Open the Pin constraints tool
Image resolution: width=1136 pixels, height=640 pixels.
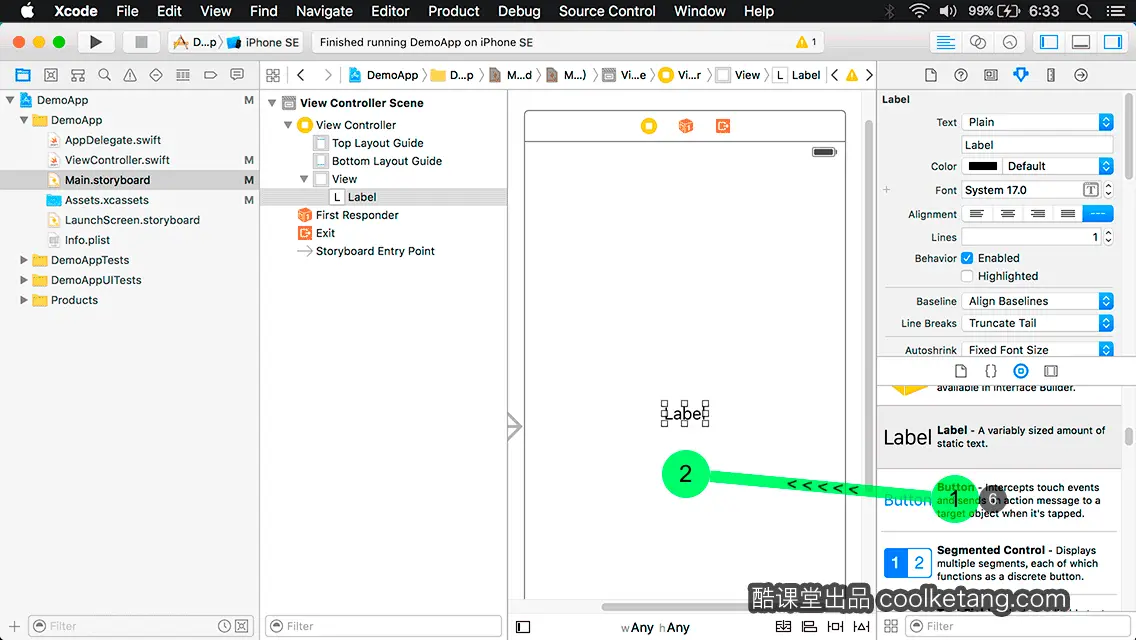click(x=835, y=626)
